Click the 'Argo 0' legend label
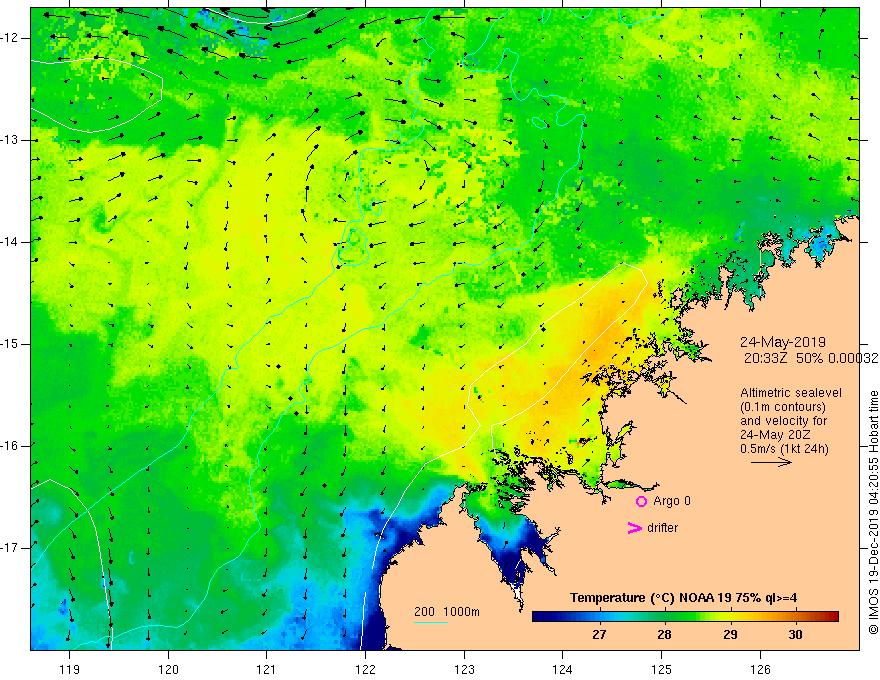The width and height of the screenshot is (880, 680). (x=672, y=500)
